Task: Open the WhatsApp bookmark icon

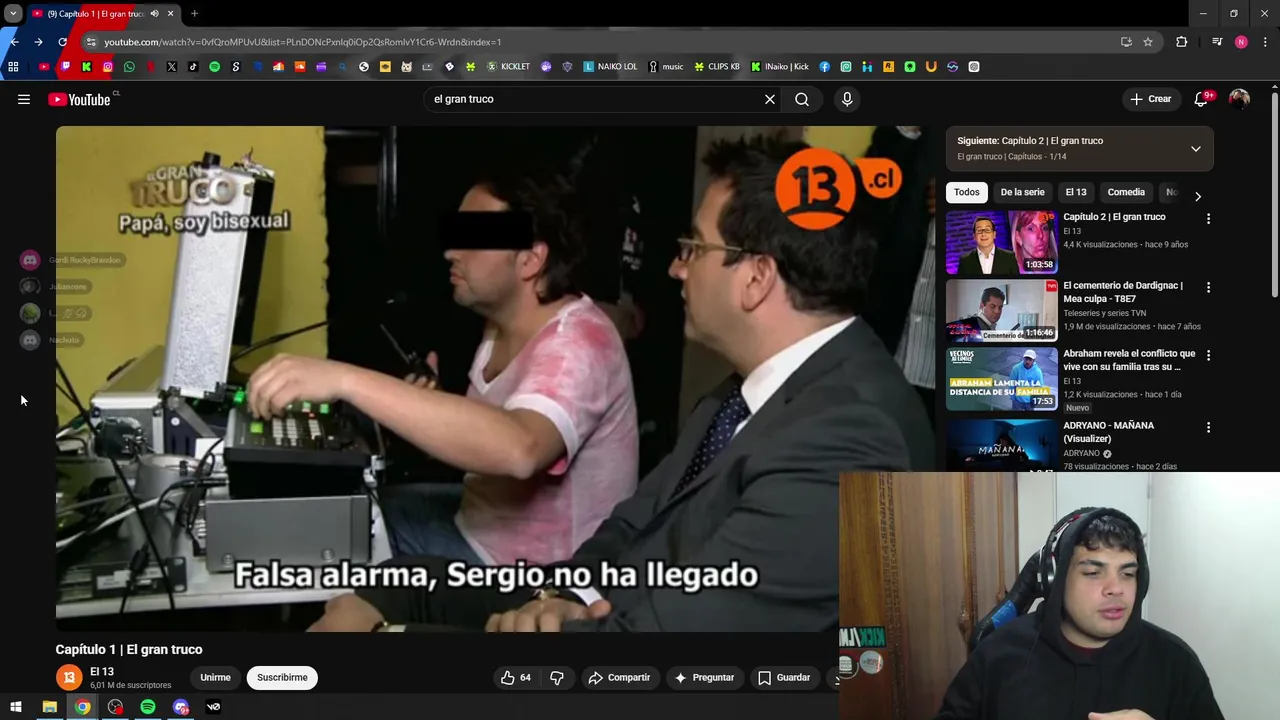Action: [x=129, y=67]
